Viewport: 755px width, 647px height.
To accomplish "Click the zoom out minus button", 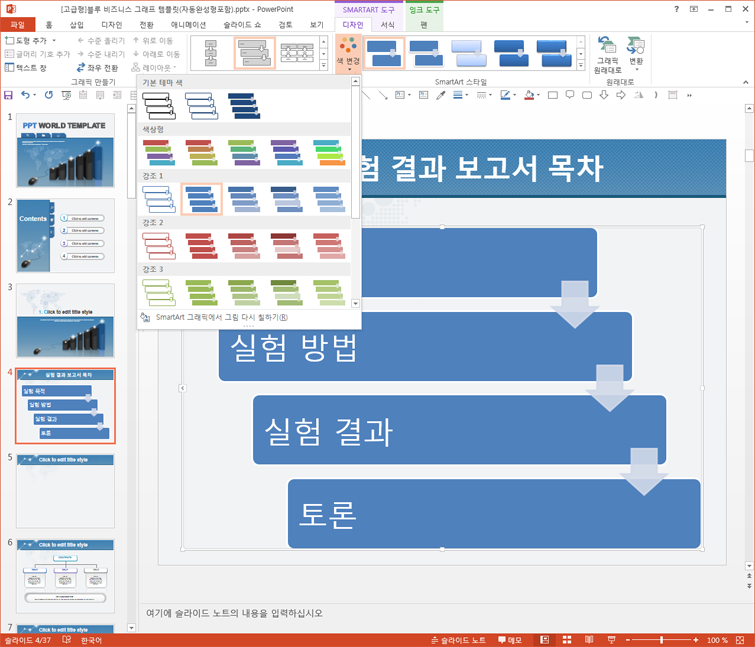I will [628, 640].
